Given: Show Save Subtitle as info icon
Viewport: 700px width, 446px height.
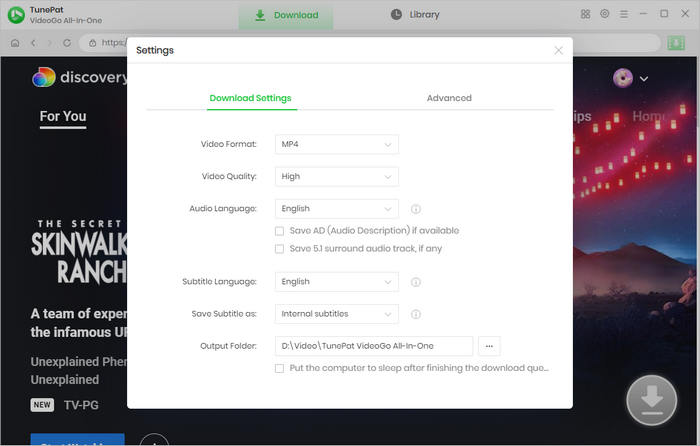Looking at the screenshot, I should [416, 314].
